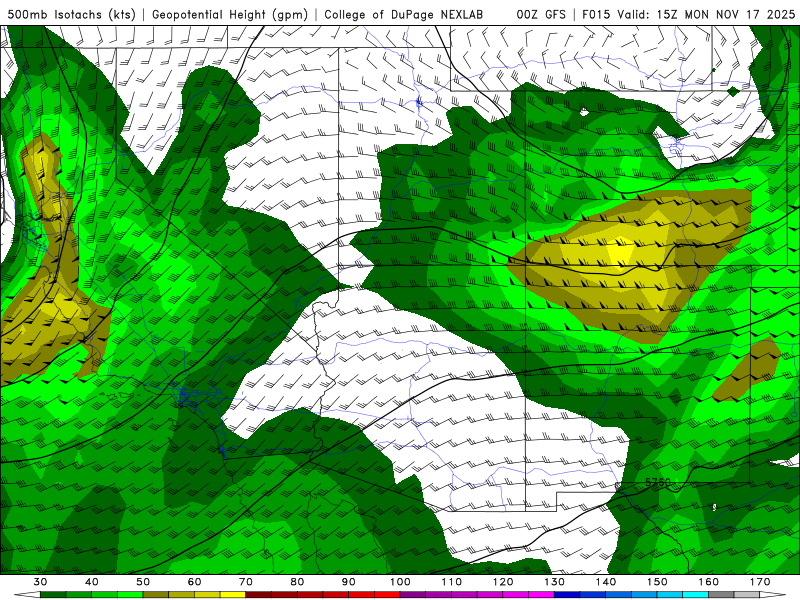Click the '80' value on the color scale
Viewport: 800px width, 600px height.
pyautogui.click(x=297, y=582)
